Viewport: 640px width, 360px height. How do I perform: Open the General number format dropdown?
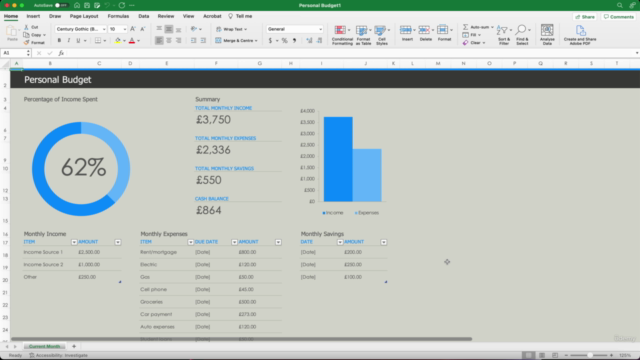point(294,29)
